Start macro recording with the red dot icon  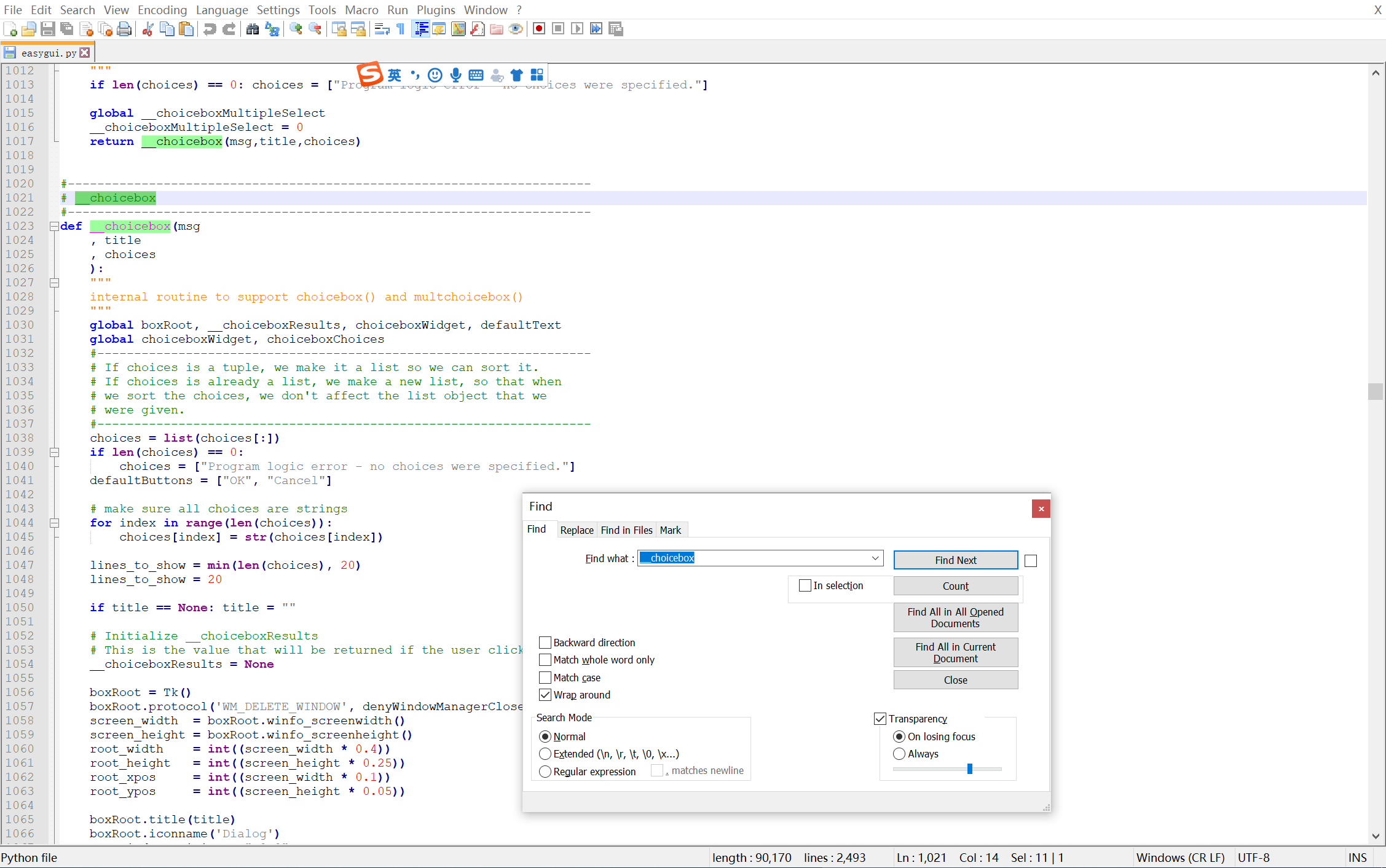(x=539, y=29)
